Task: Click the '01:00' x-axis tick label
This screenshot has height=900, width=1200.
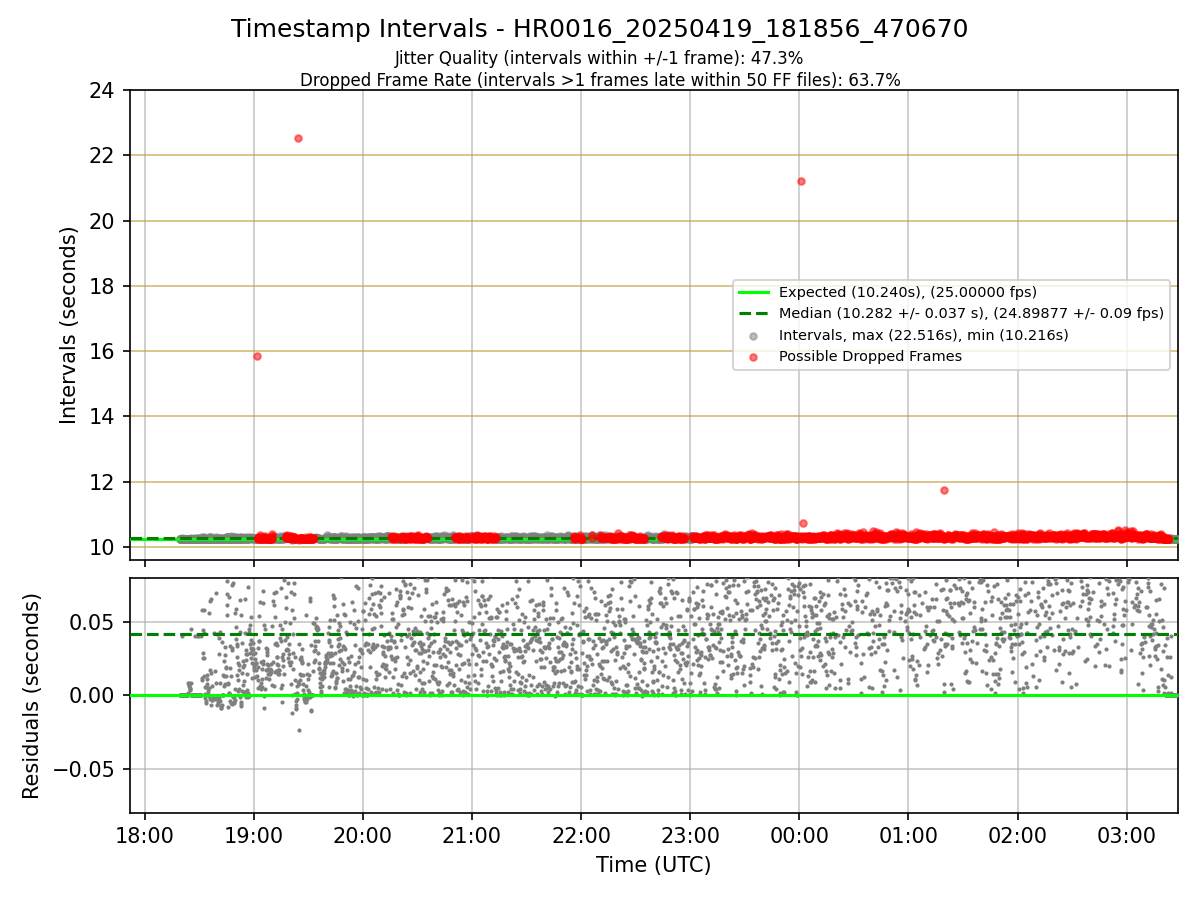Action: click(908, 834)
